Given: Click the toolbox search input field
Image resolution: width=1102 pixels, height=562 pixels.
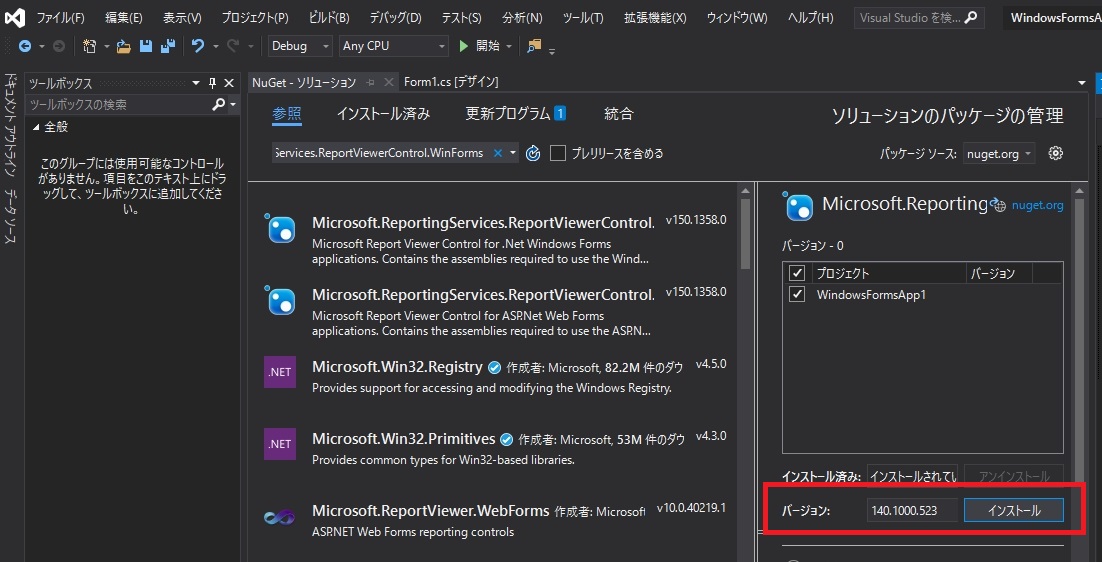Looking at the screenshot, I should click(118, 105).
